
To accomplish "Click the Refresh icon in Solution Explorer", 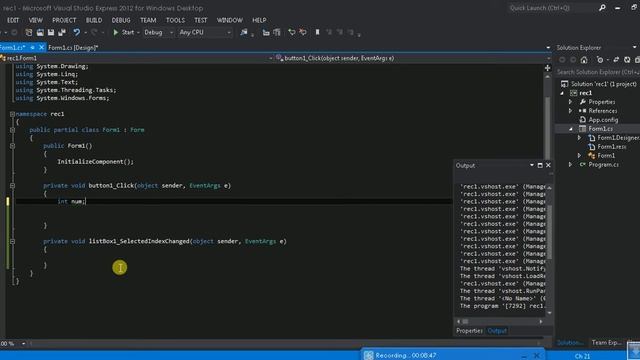I will (x=627, y=60).
